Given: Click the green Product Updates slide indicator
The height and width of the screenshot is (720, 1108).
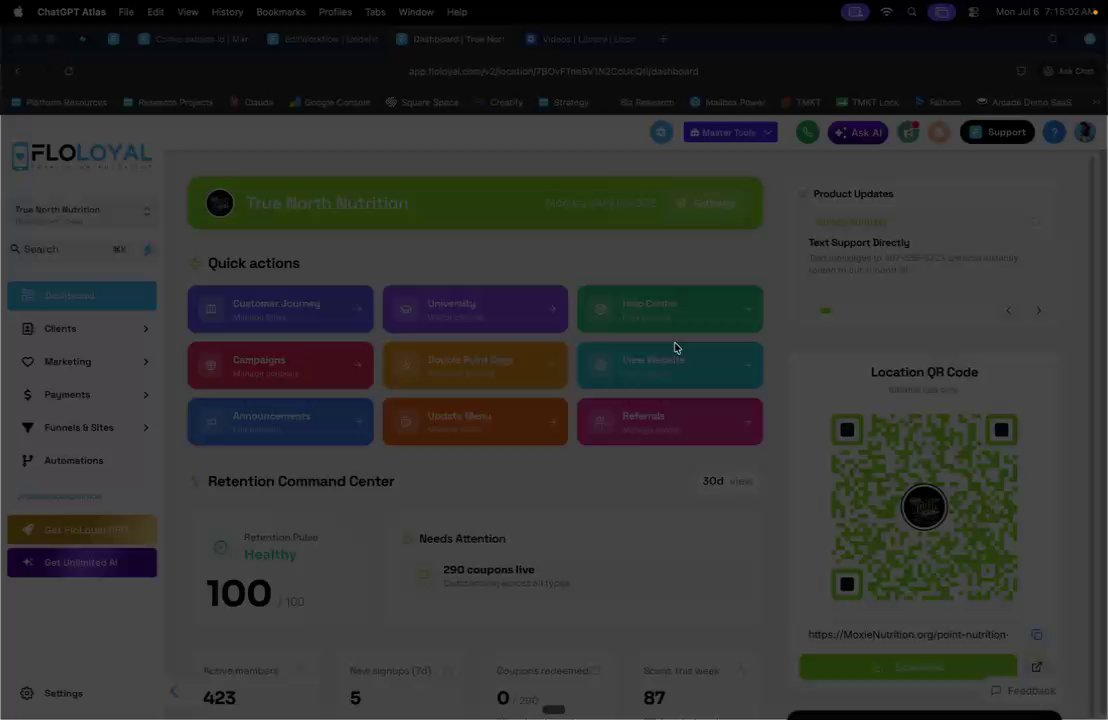Looking at the screenshot, I should click(825, 310).
